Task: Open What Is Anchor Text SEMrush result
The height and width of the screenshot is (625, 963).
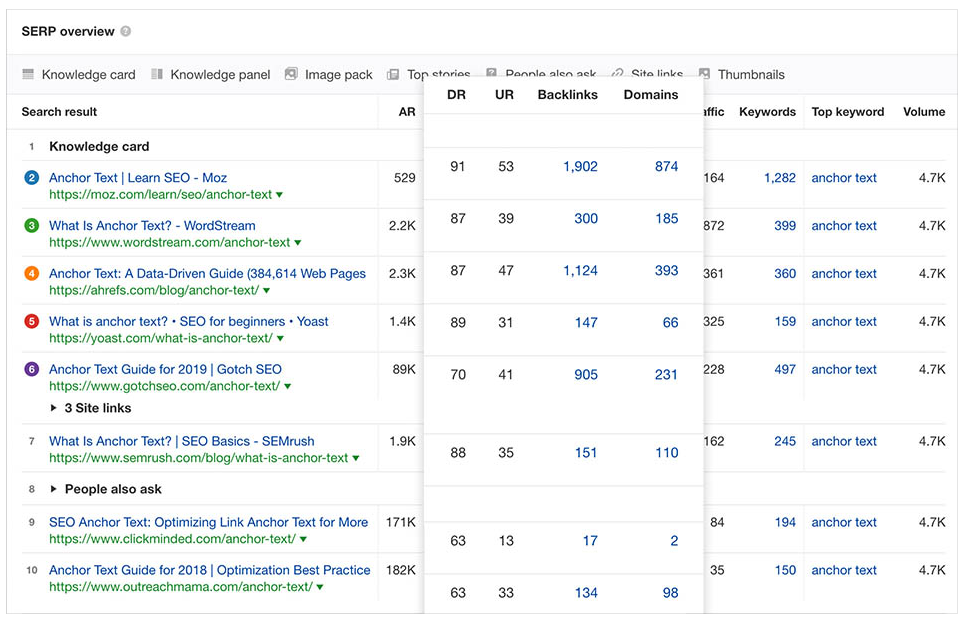Action: (x=182, y=441)
